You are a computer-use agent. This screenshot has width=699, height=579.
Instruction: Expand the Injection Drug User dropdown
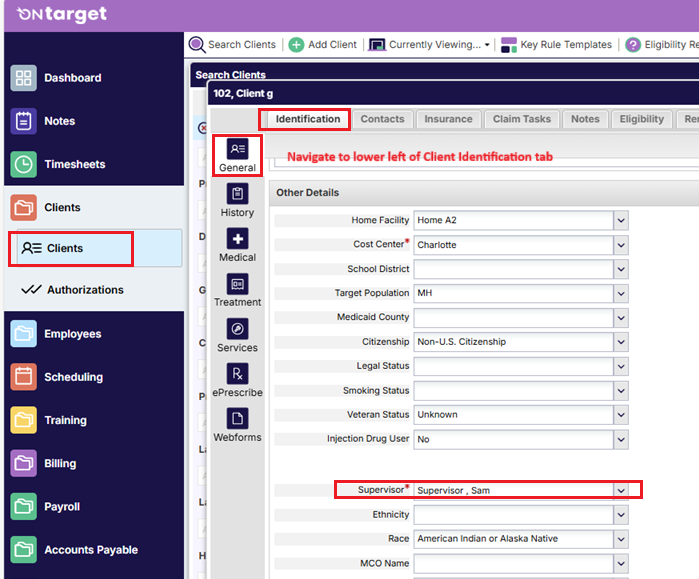(x=621, y=439)
